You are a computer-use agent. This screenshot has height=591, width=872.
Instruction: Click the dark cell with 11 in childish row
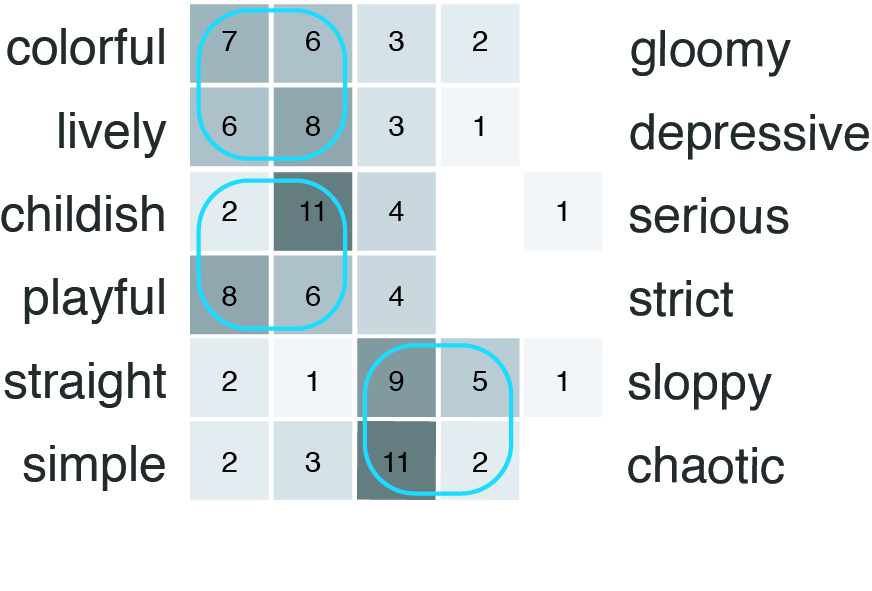coord(313,212)
